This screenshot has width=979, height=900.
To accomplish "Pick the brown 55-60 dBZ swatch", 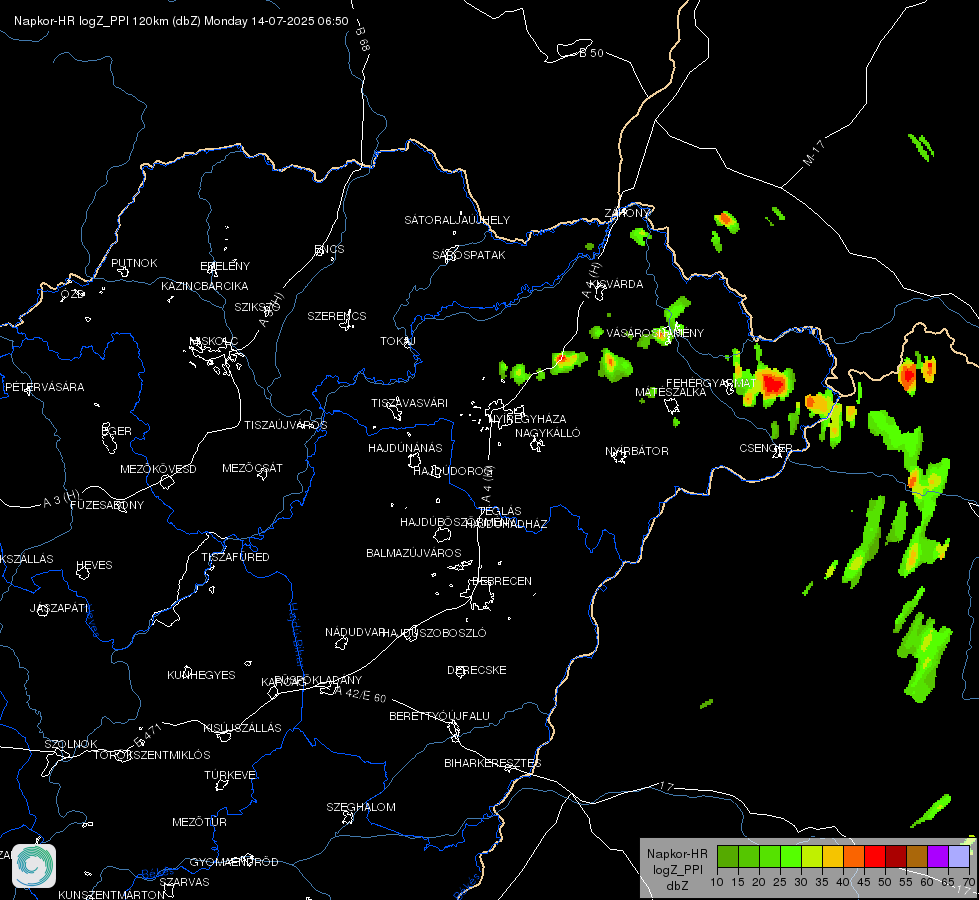I will point(917,856).
